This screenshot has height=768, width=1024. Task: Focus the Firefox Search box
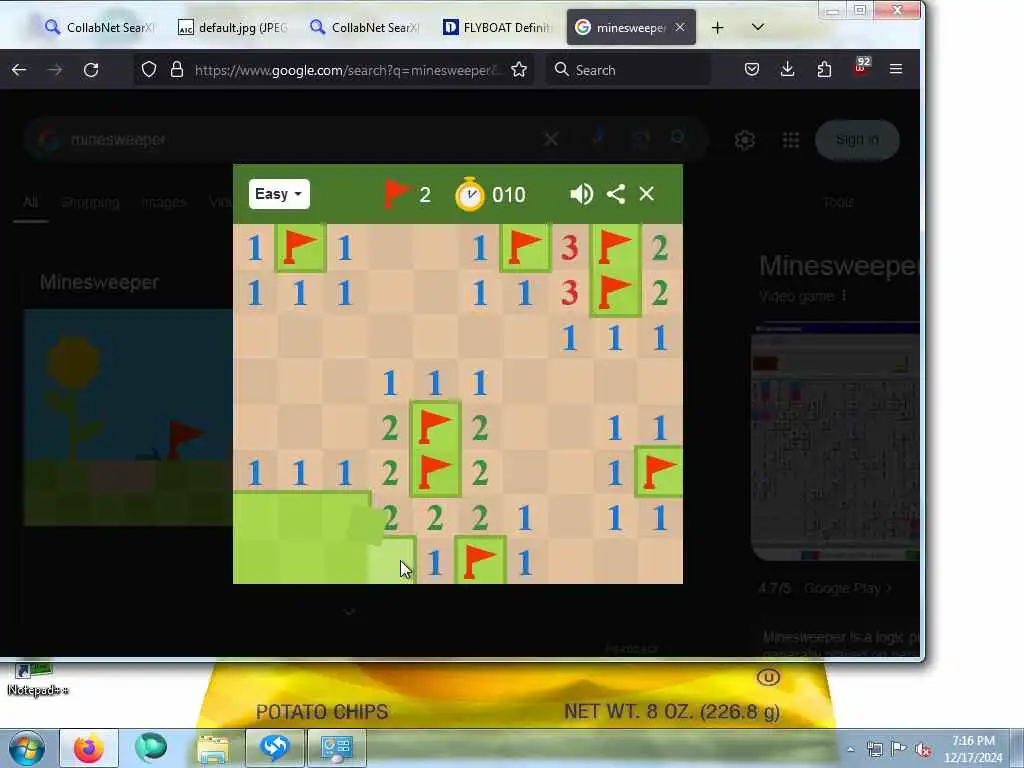628,70
